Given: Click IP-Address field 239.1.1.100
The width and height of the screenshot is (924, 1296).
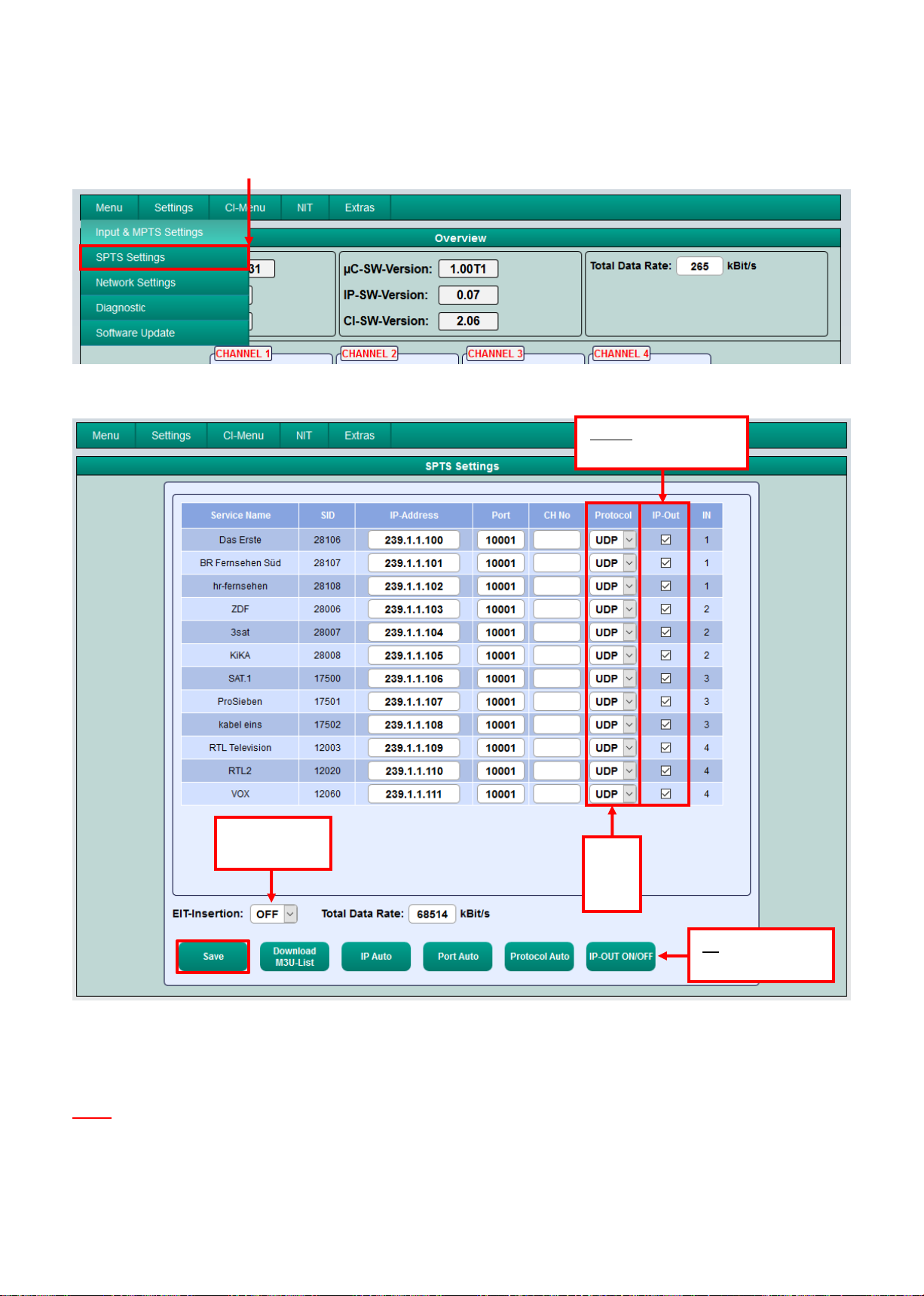Looking at the screenshot, I should (414, 540).
